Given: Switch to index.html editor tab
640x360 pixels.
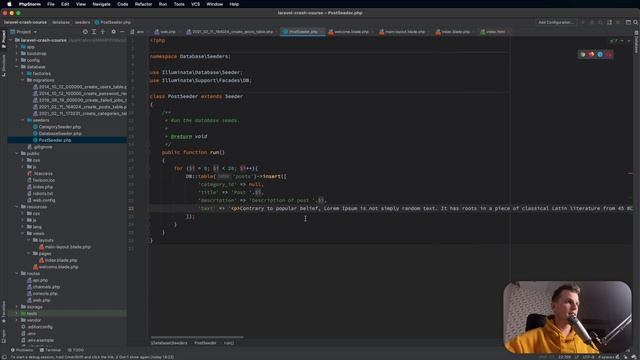Looking at the screenshot, I should point(493,31).
